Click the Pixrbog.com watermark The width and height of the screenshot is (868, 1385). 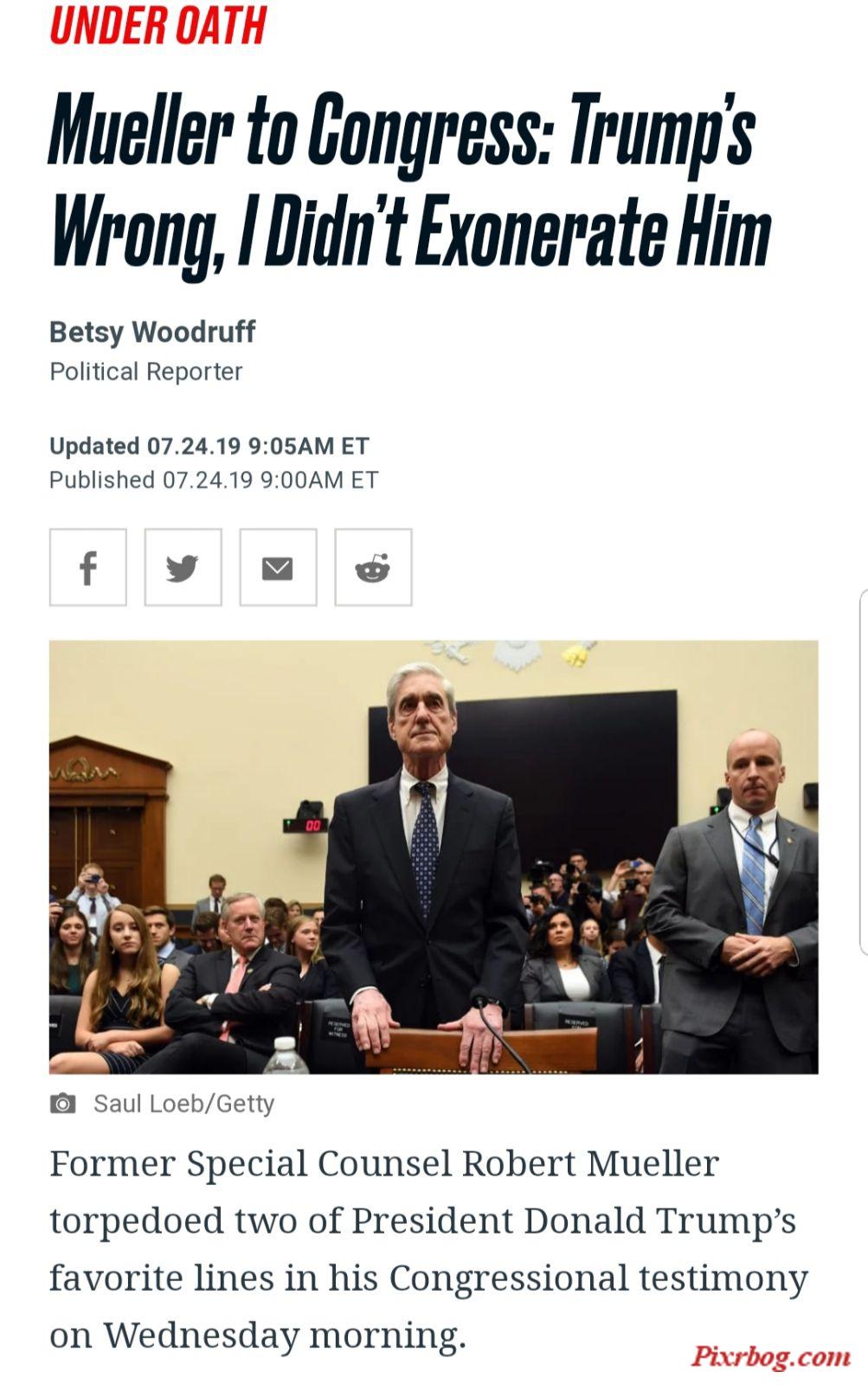[x=770, y=1356]
